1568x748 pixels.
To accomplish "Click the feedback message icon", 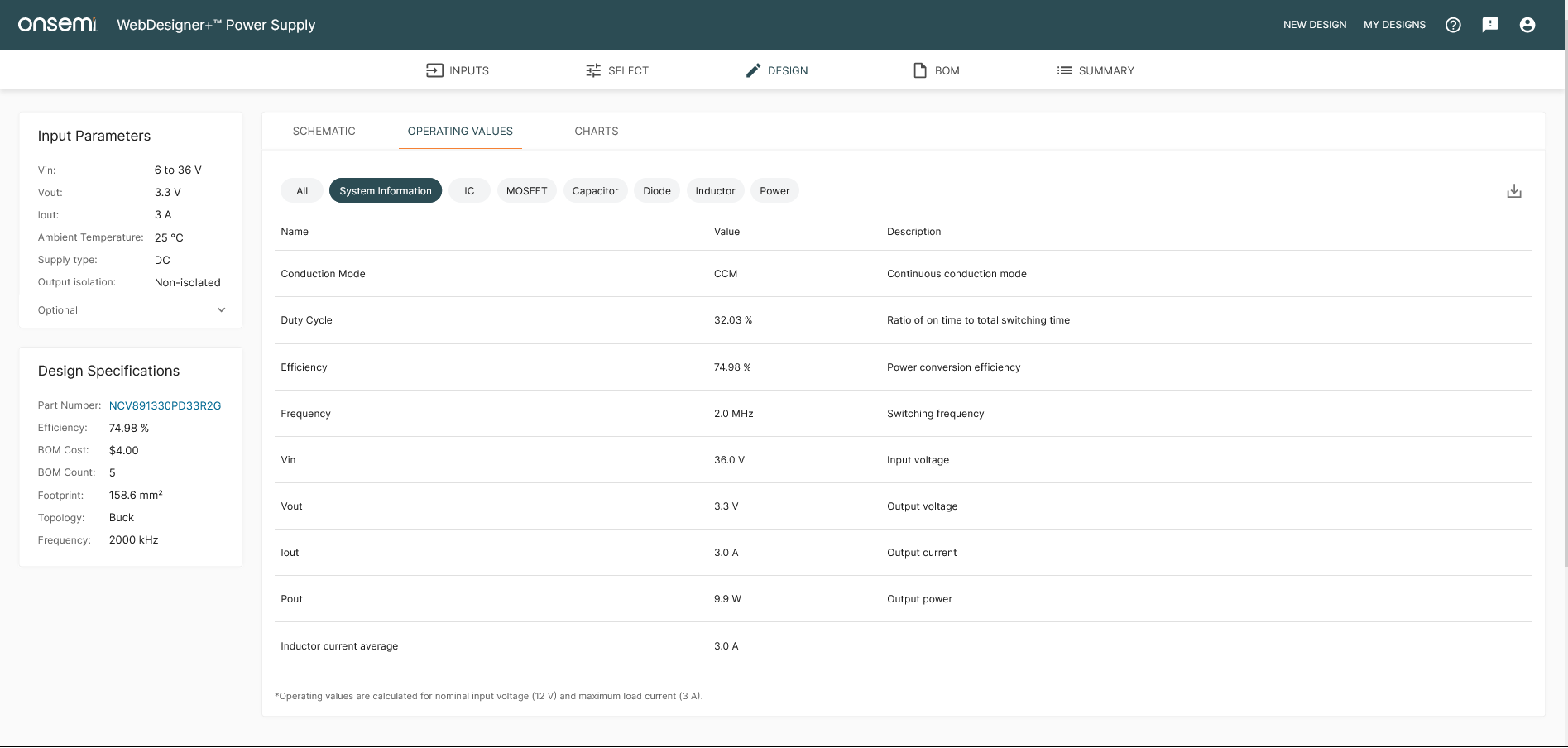I will click(x=1490, y=25).
